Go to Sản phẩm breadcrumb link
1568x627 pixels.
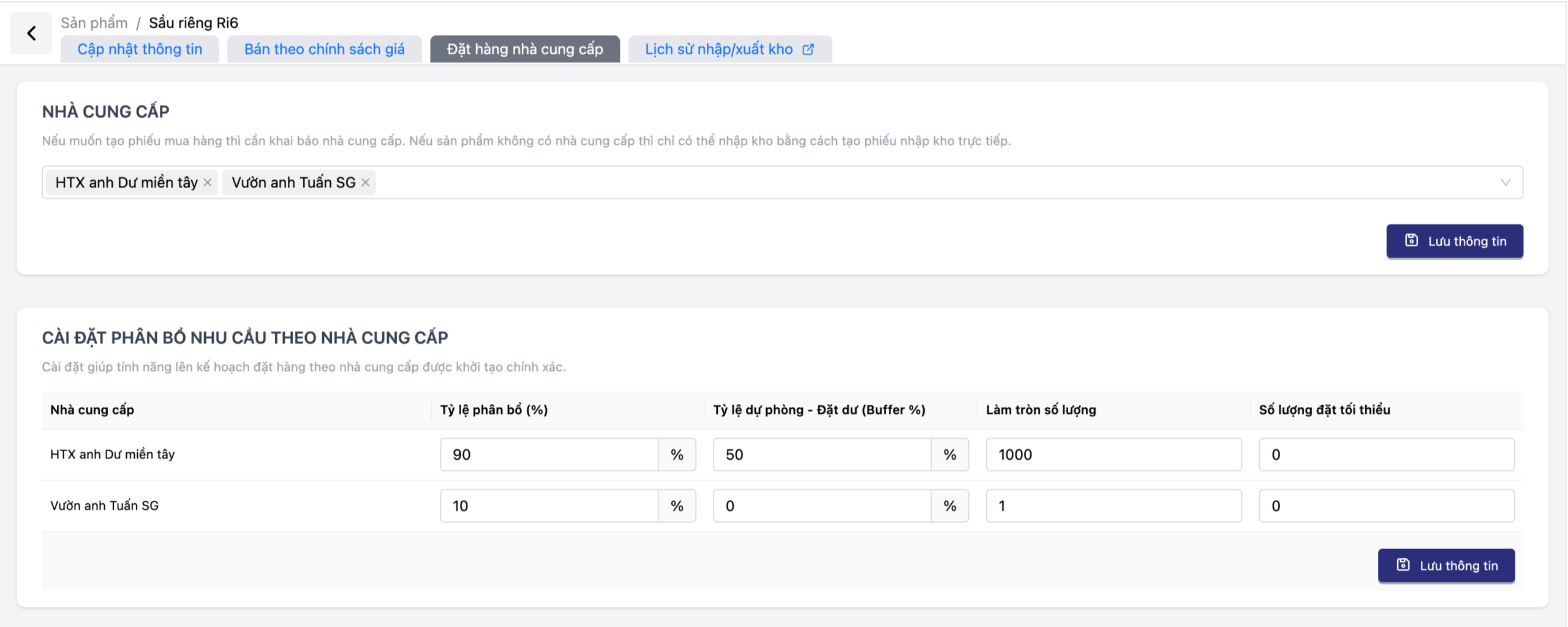tap(94, 23)
